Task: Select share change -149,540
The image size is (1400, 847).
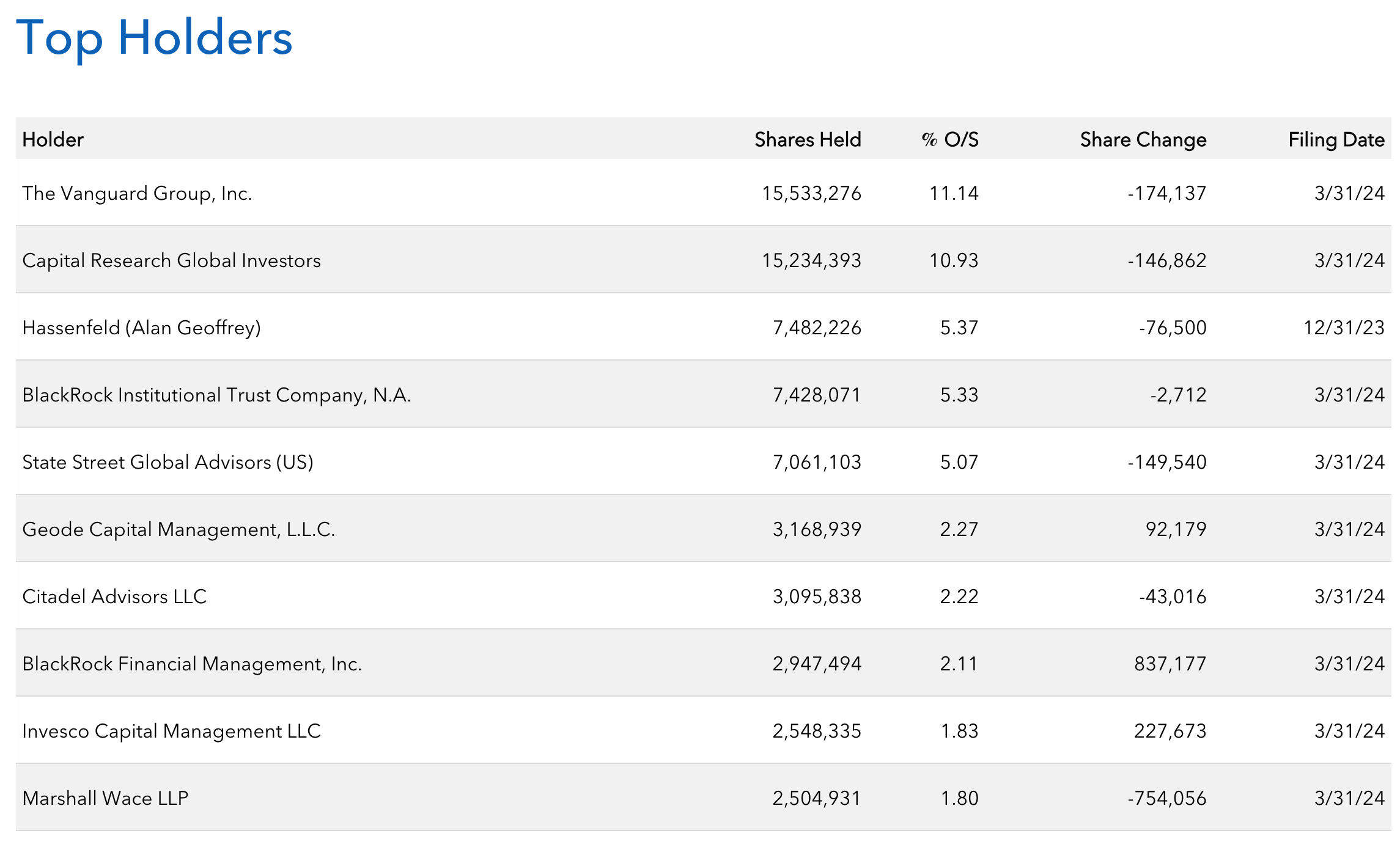Action: pos(1167,462)
